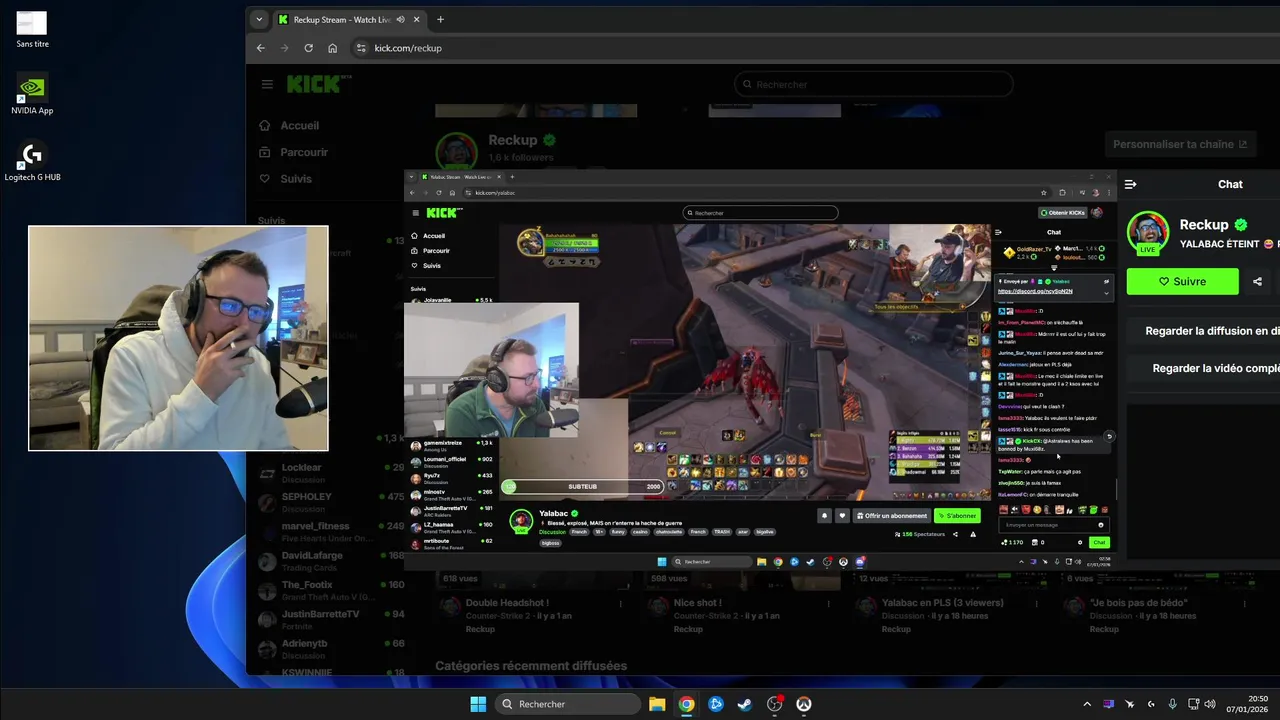Click the taskbar Rechercher search box
Screen dimensions: 1280x720
pos(567,704)
